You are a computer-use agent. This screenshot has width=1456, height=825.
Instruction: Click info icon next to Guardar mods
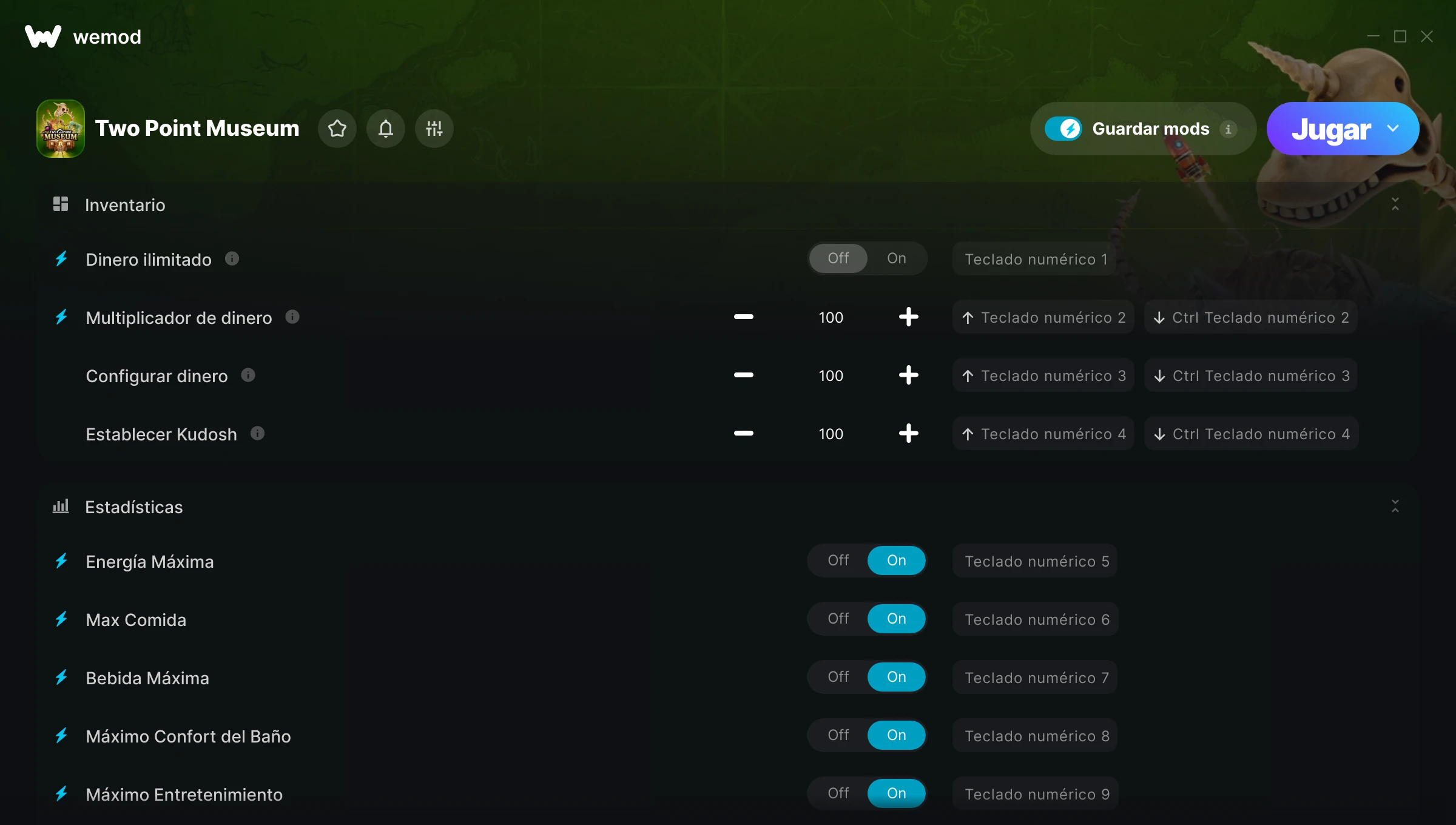coord(1228,129)
